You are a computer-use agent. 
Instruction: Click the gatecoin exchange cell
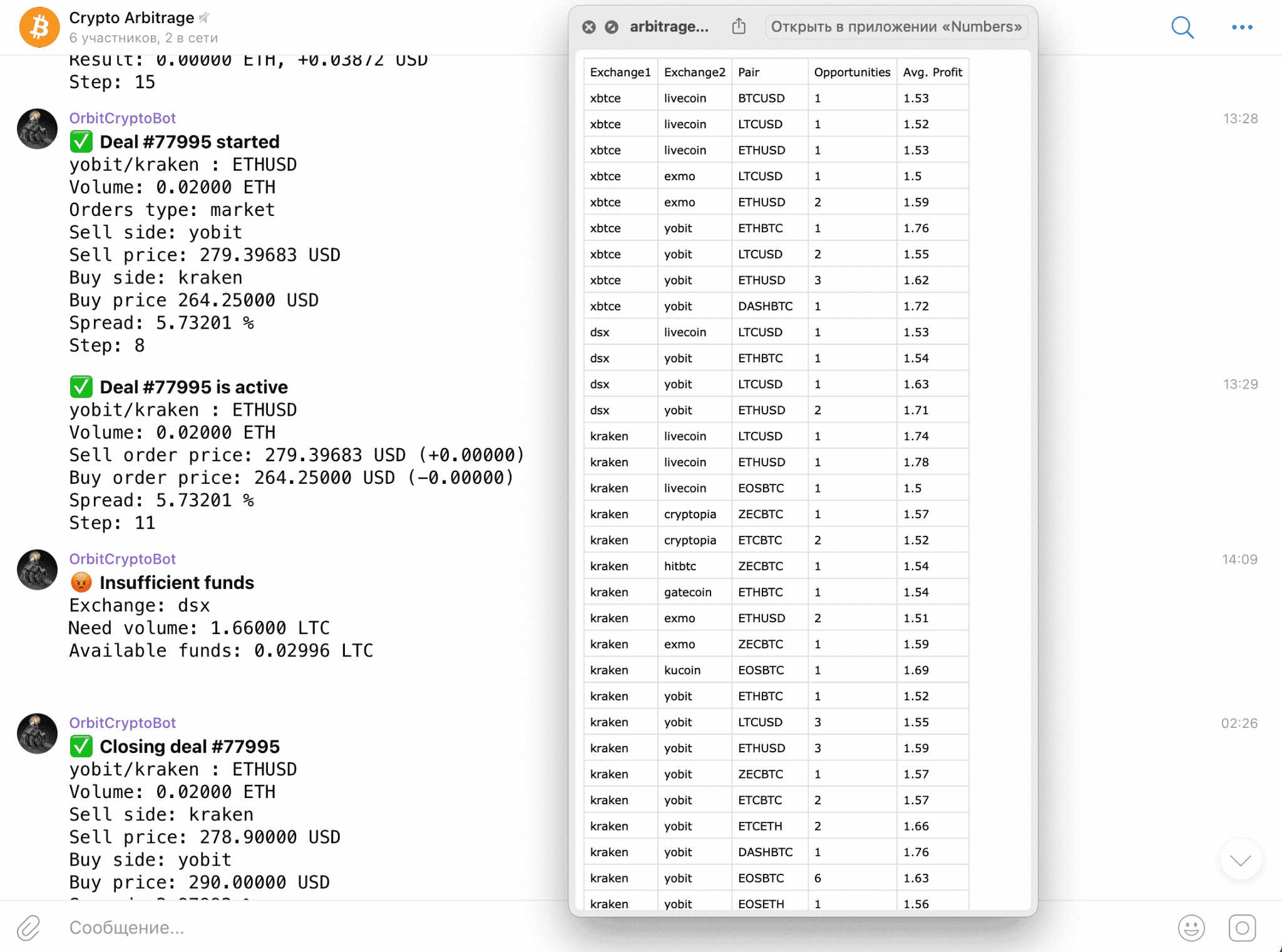tap(695, 592)
